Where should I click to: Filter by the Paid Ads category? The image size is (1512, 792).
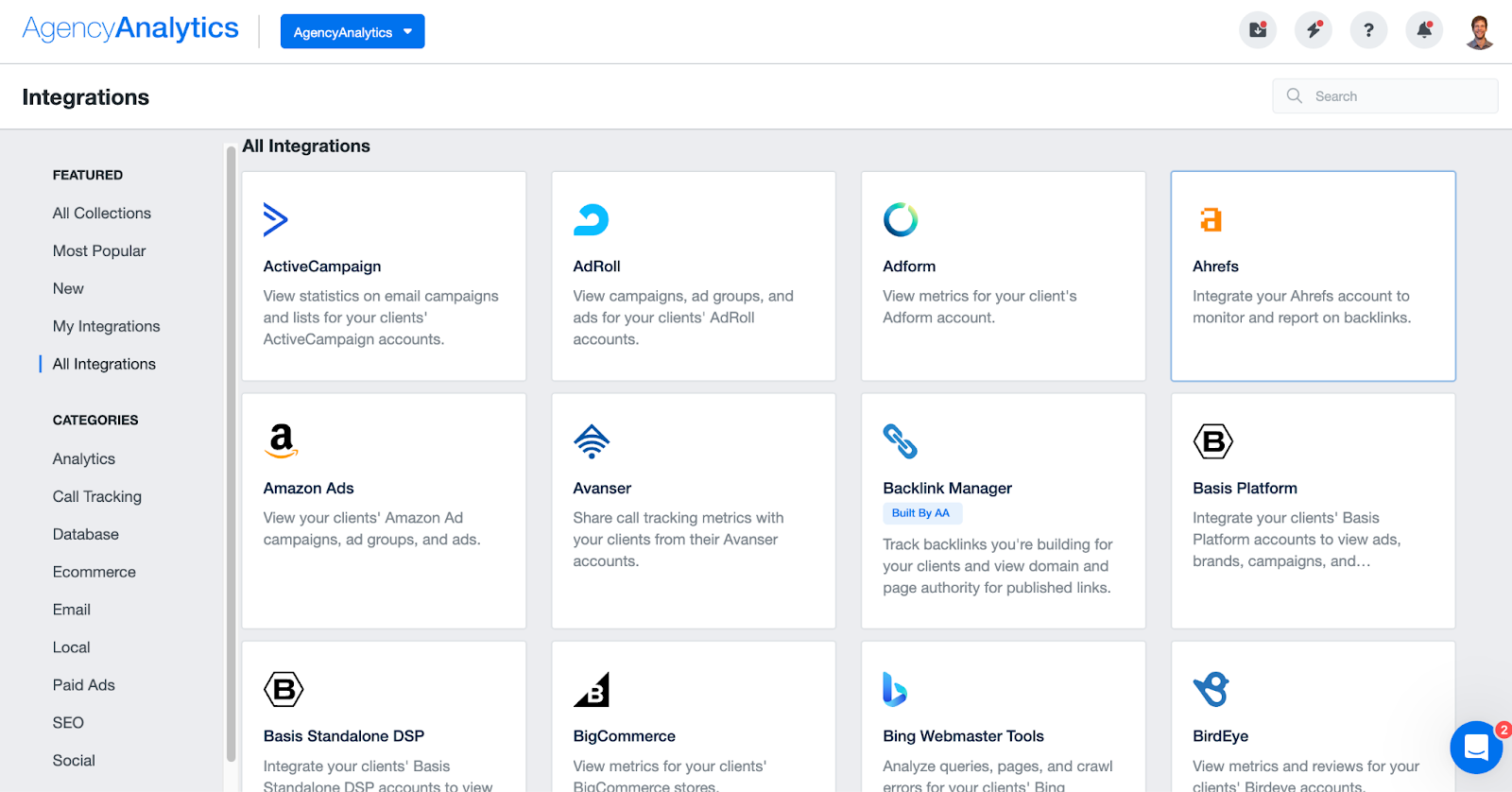tap(84, 685)
